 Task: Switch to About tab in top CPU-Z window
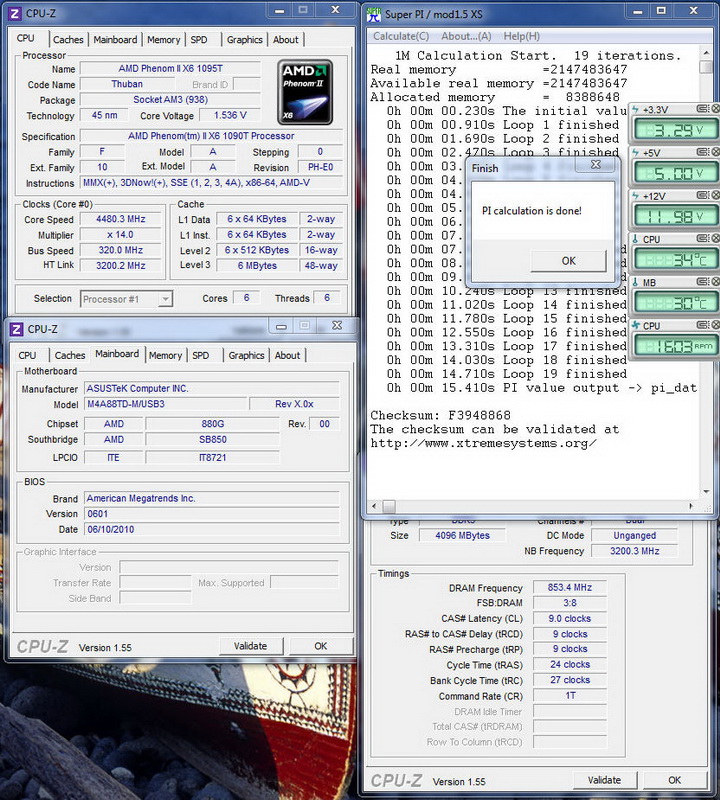tap(285, 40)
